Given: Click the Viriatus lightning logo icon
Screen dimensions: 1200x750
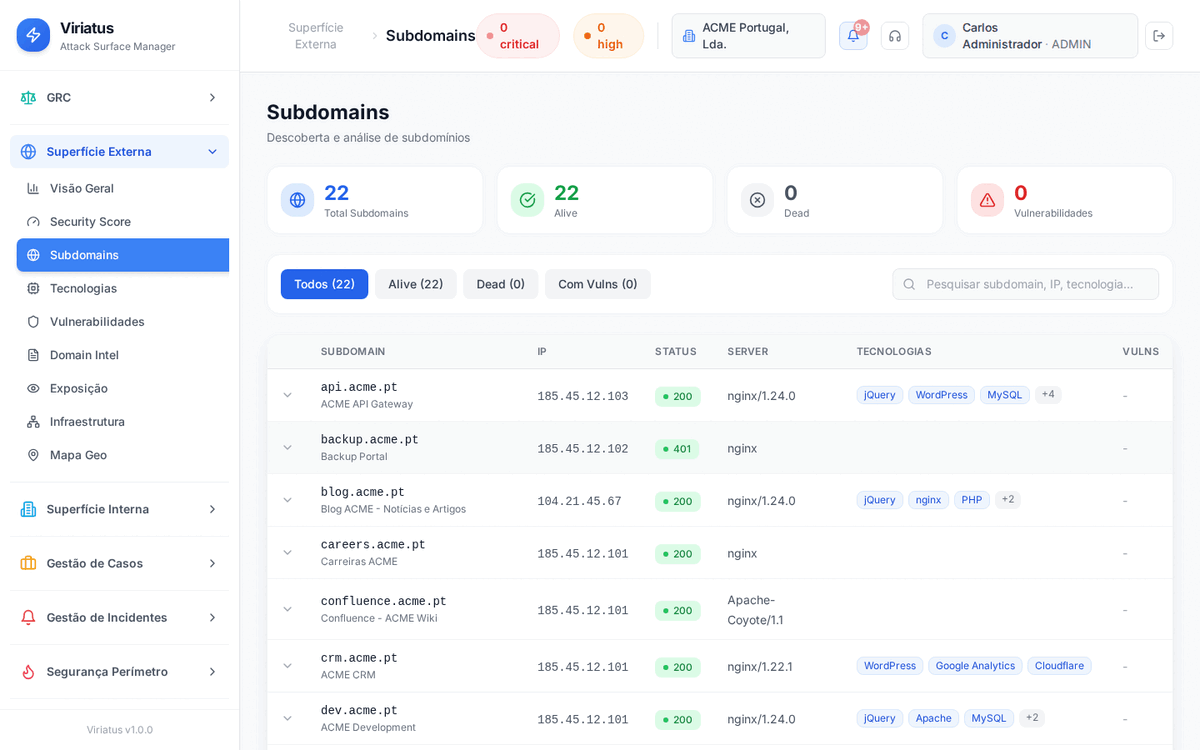Looking at the screenshot, I should (x=33, y=35).
